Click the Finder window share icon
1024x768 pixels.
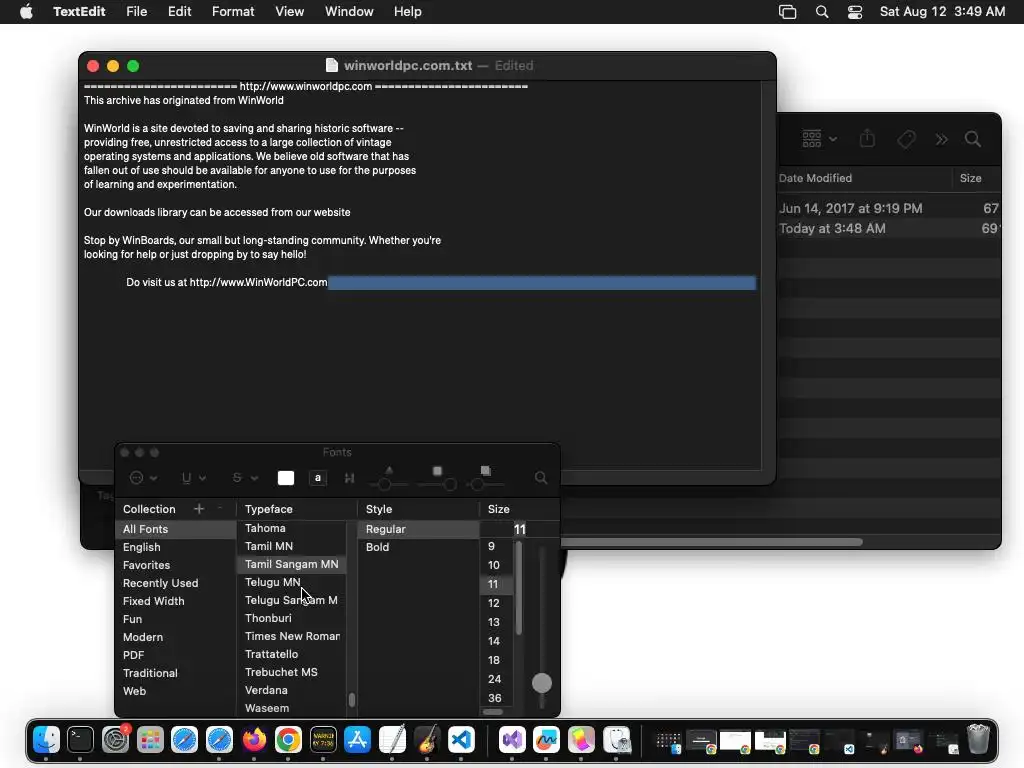click(x=867, y=138)
